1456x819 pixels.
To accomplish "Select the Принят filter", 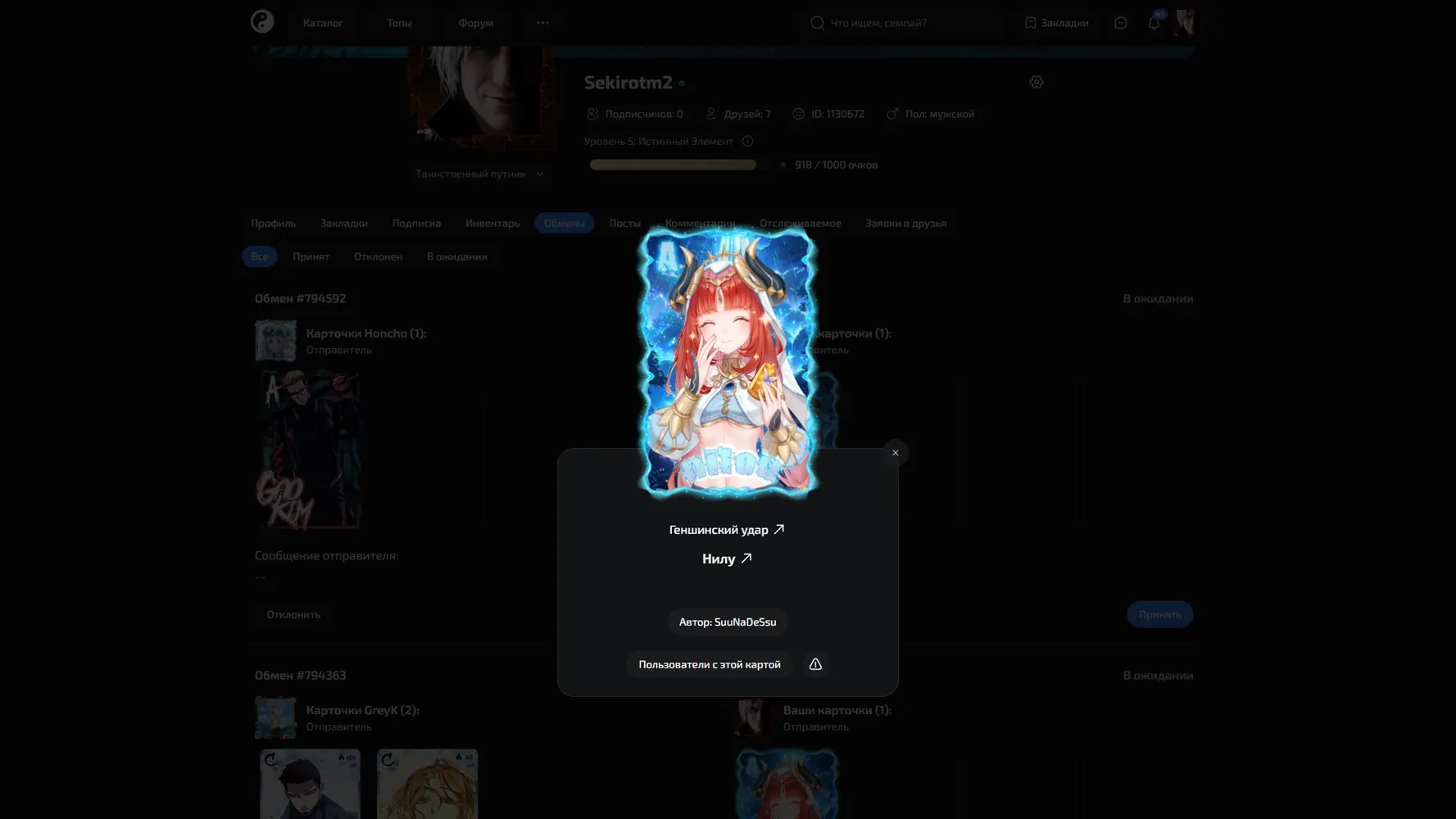I will (311, 256).
